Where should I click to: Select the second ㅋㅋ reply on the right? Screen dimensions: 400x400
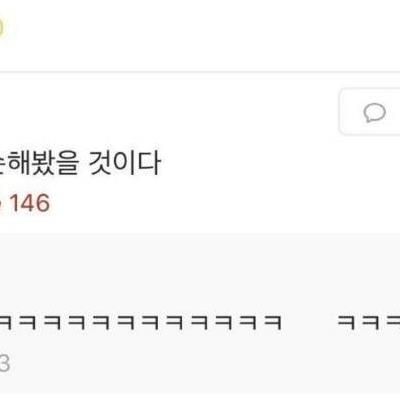point(369,322)
